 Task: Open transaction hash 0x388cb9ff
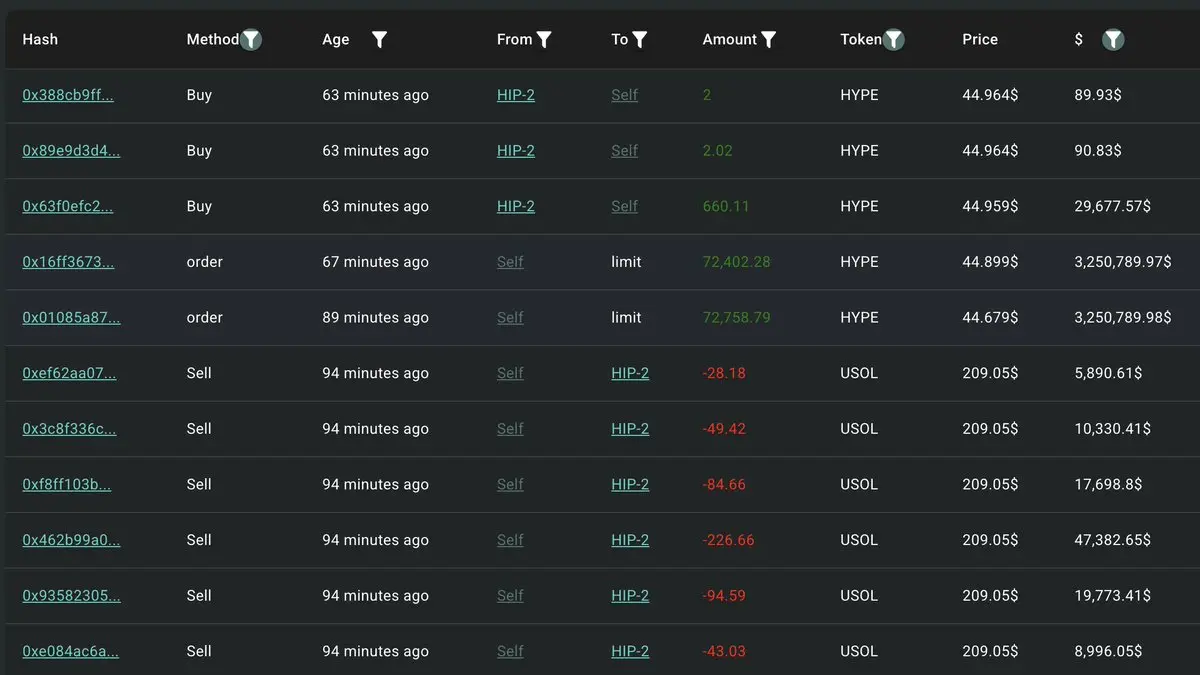tap(68, 95)
